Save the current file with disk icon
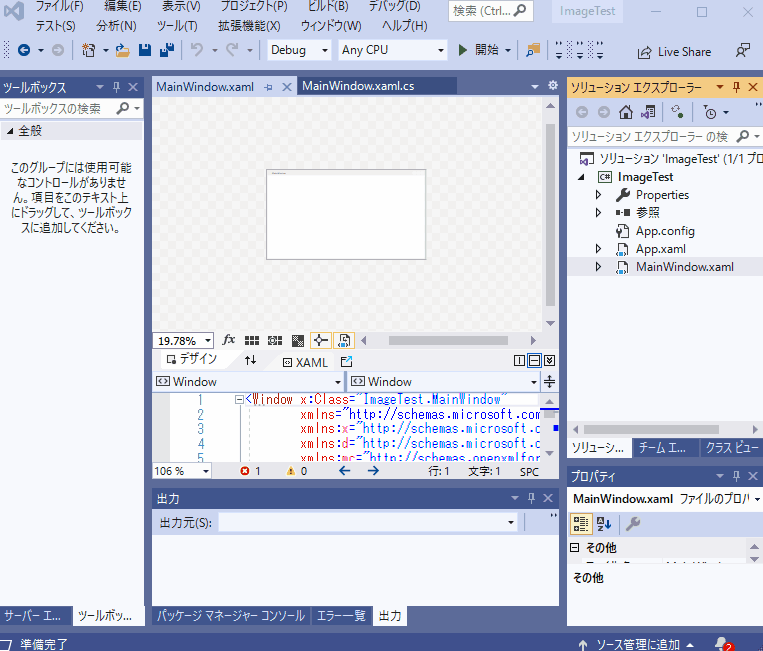 [145, 50]
